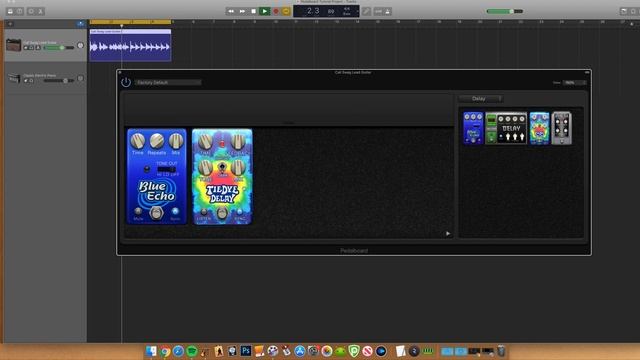This screenshot has width=640, height=360.
Task: Click the Tie Dye Delay Time knob
Action: [205, 142]
